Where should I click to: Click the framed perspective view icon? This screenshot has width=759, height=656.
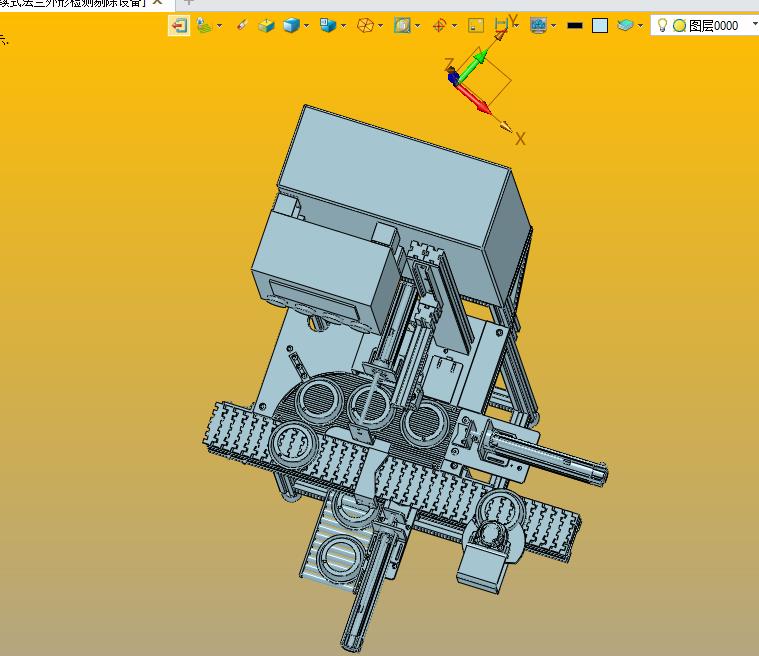402,25
